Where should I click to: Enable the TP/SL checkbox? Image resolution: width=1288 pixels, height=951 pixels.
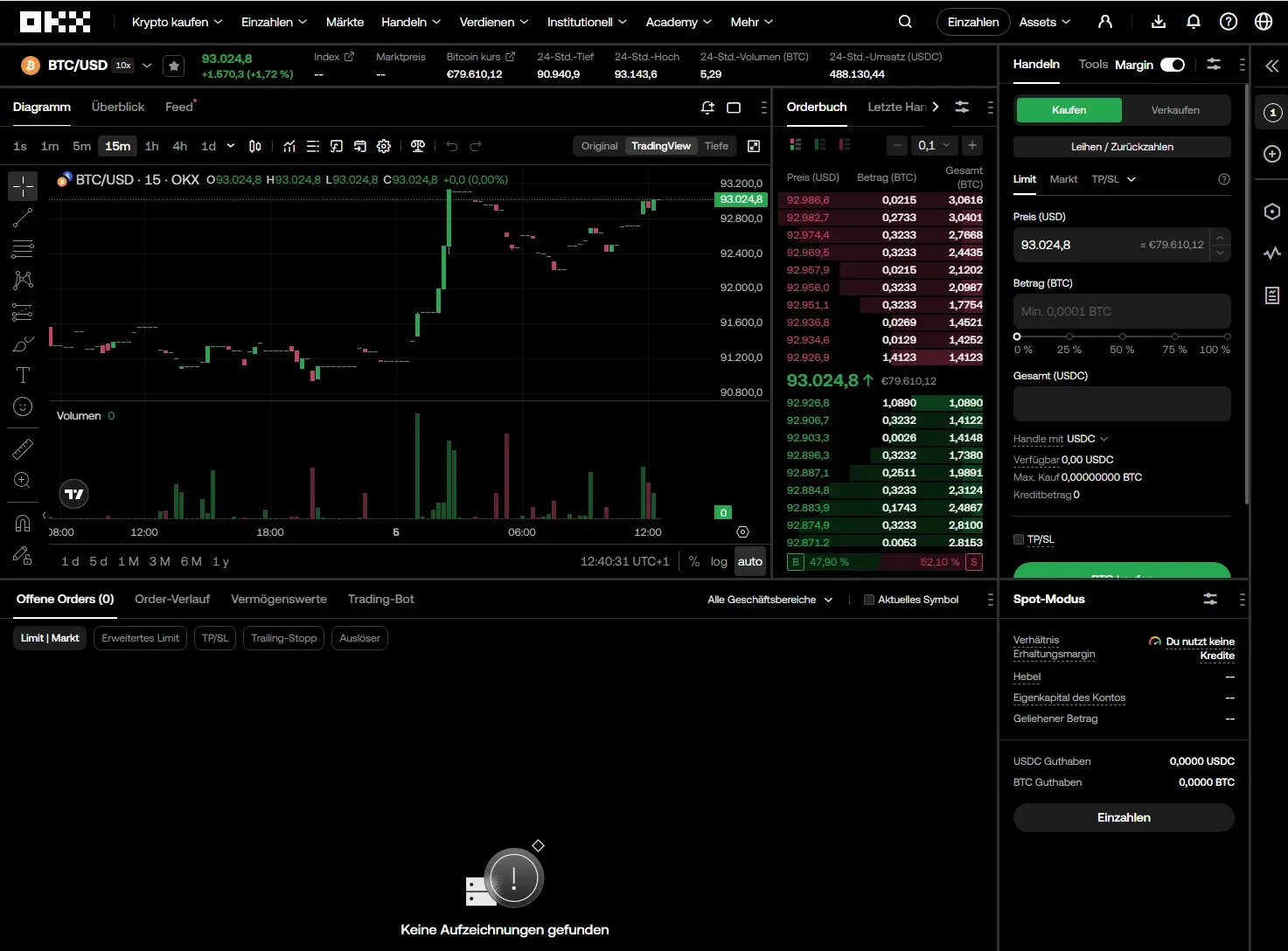point(1019,539)
